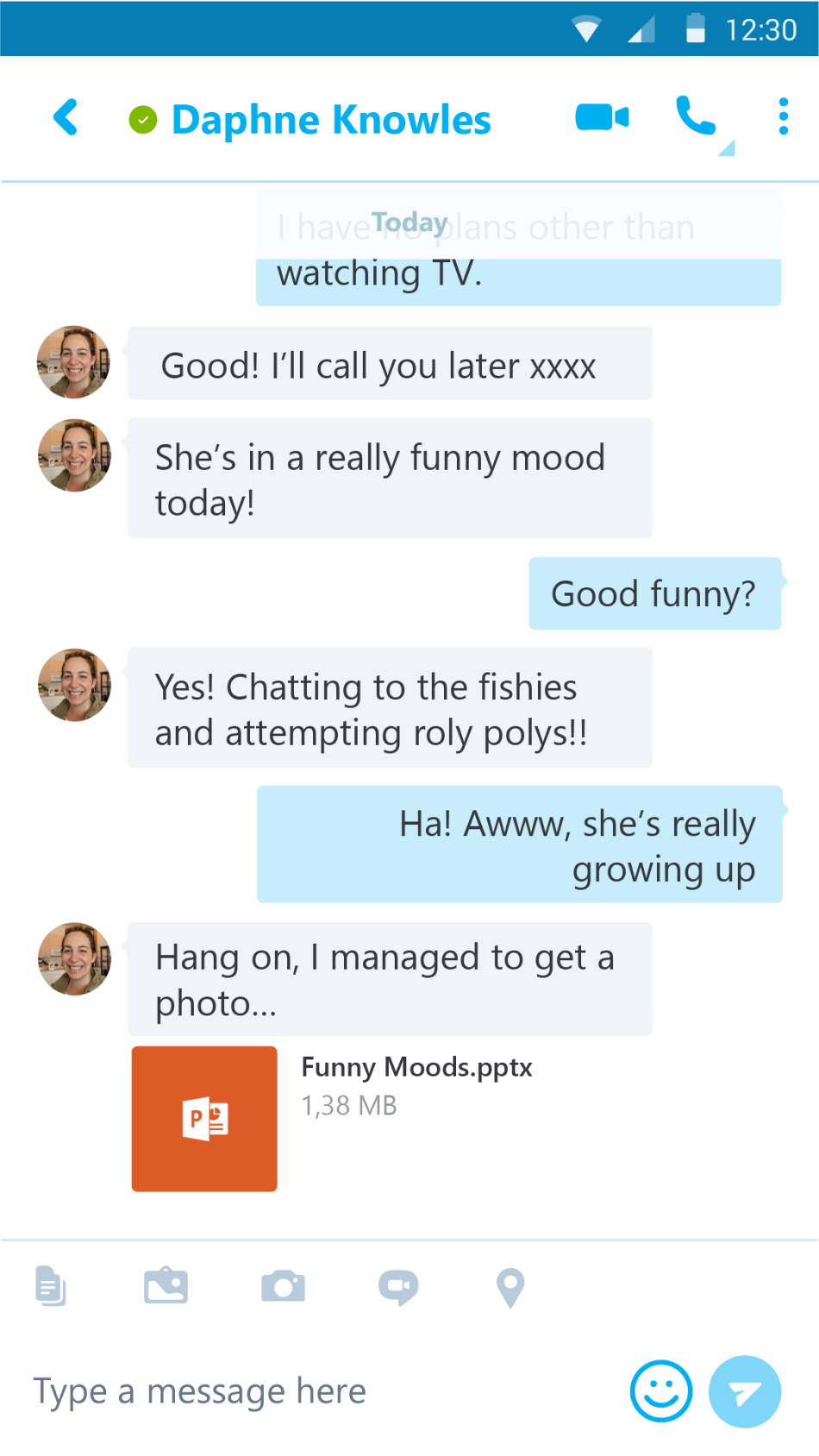The width and height of the screenshot is (819, 1456).
Task: Take a photo with the camera icon
Action: (x=284, y=1286)
